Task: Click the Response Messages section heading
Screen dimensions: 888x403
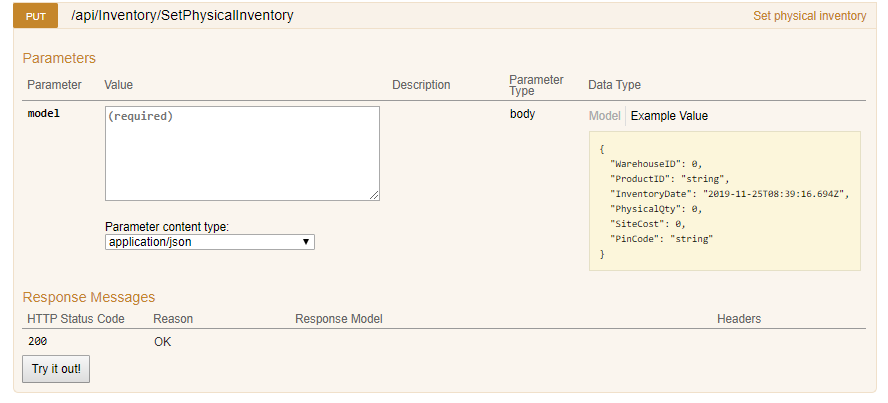Action: point(89,297)
